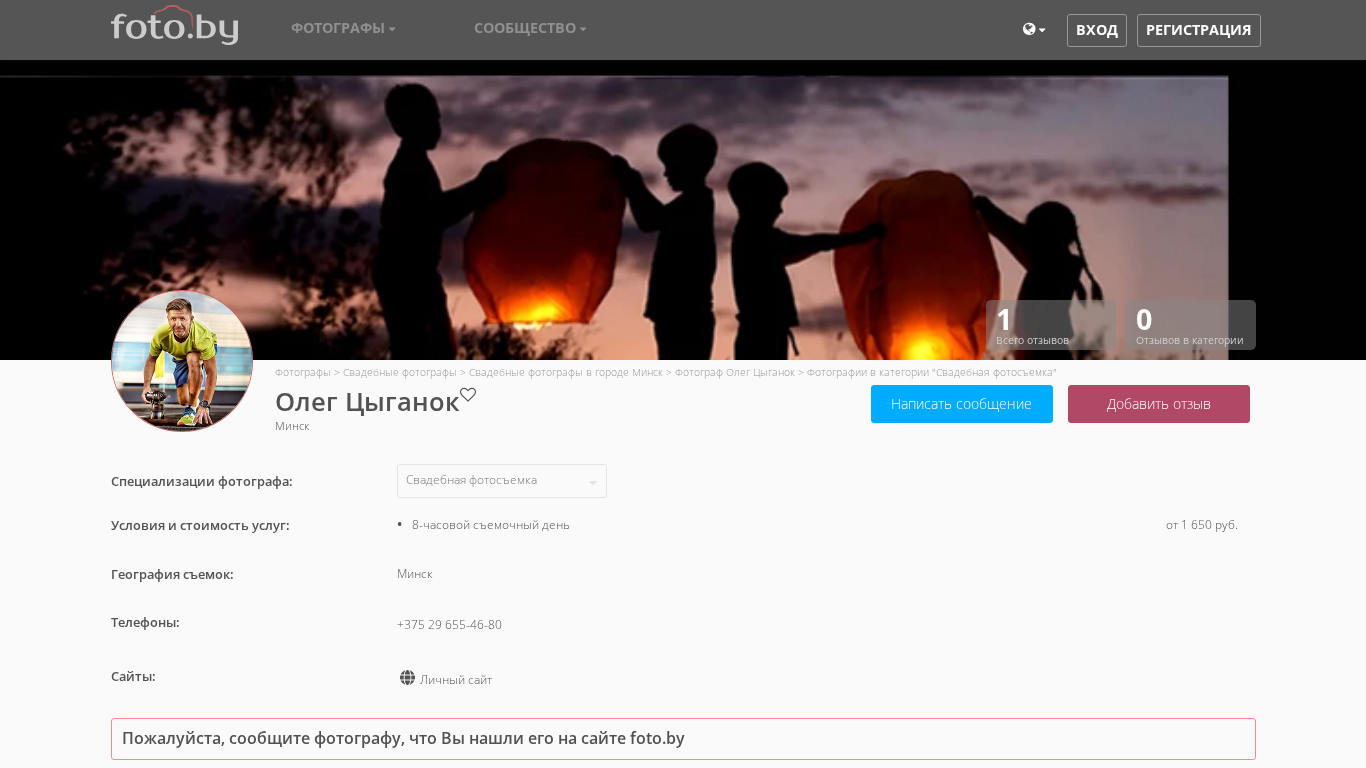Open the globe language selector
This screenshot has width=1366, height=768.
[x=1033, y=30]
